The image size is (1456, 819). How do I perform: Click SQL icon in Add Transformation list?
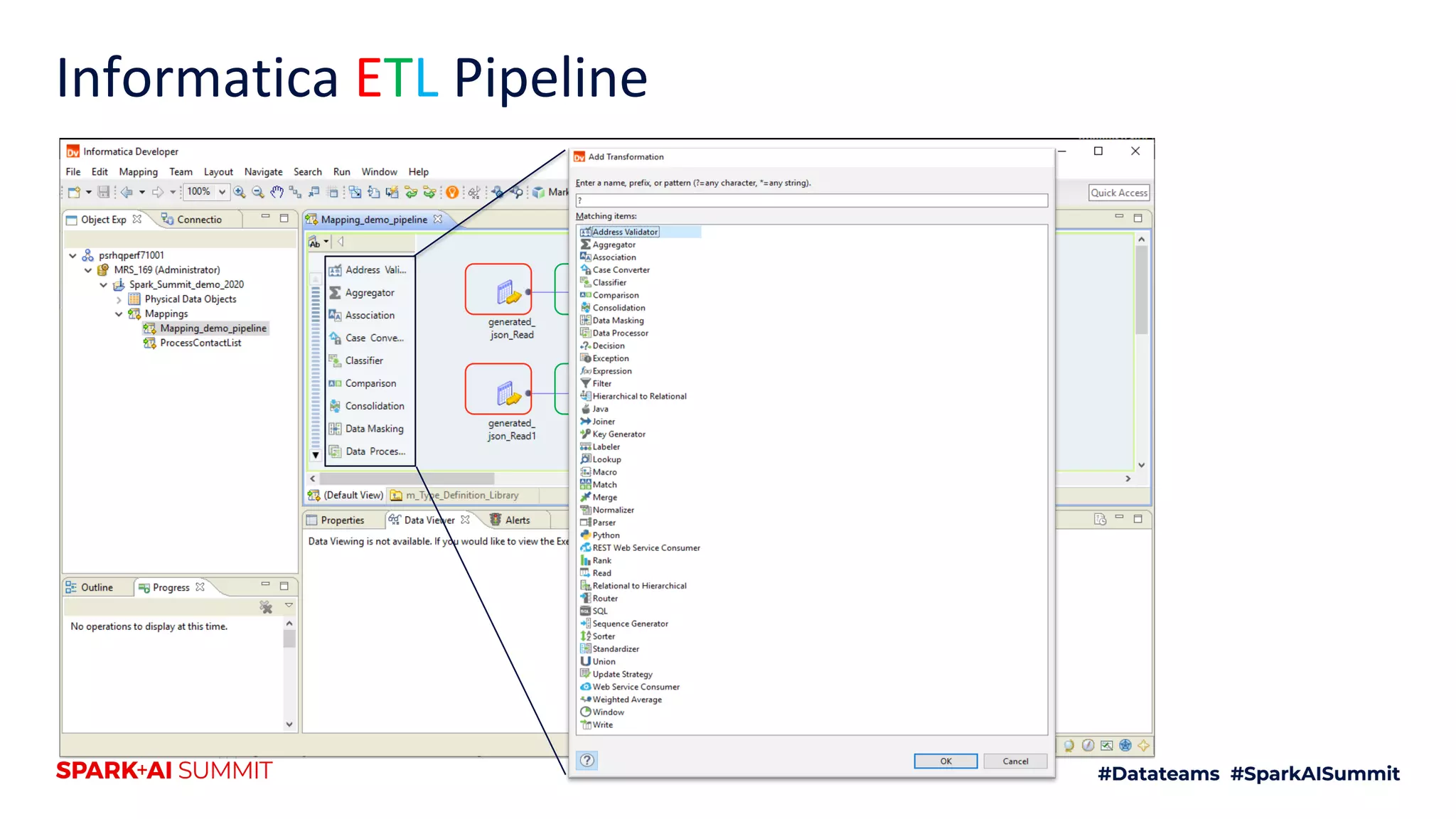tap(586, 611)
